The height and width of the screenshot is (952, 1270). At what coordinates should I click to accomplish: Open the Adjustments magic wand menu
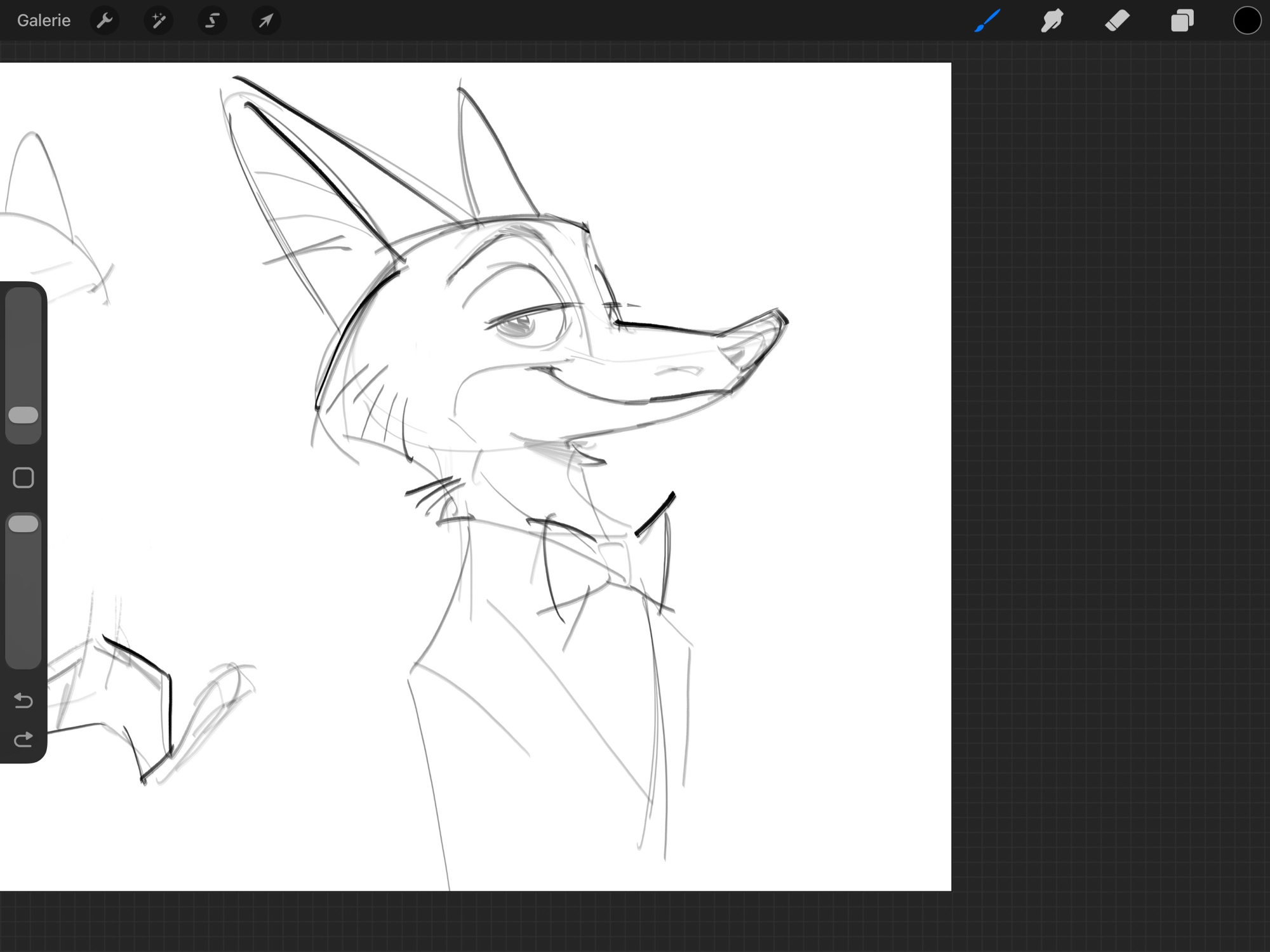[158, 20]
